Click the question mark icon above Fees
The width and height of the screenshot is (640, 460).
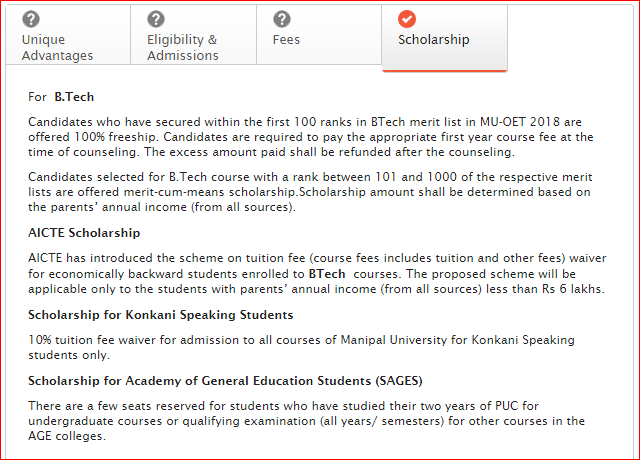(x=282, y=19)
